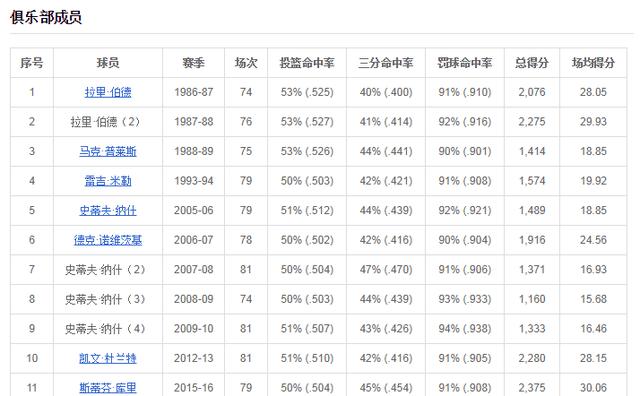This screenshot has height=396, width=640.
Task: Click the 场均得分 column header
Action: 593,63
